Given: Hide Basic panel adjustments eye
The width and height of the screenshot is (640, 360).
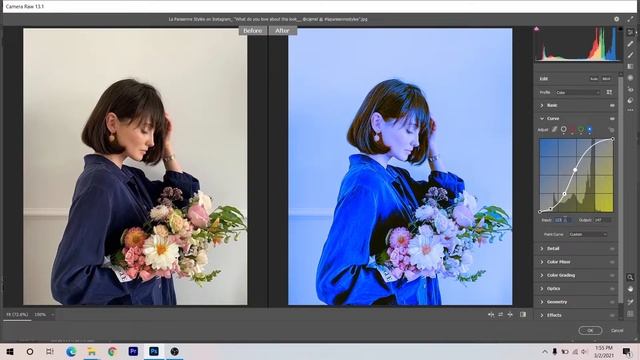Looking at the screenshot, I should [x=612, y=105].
